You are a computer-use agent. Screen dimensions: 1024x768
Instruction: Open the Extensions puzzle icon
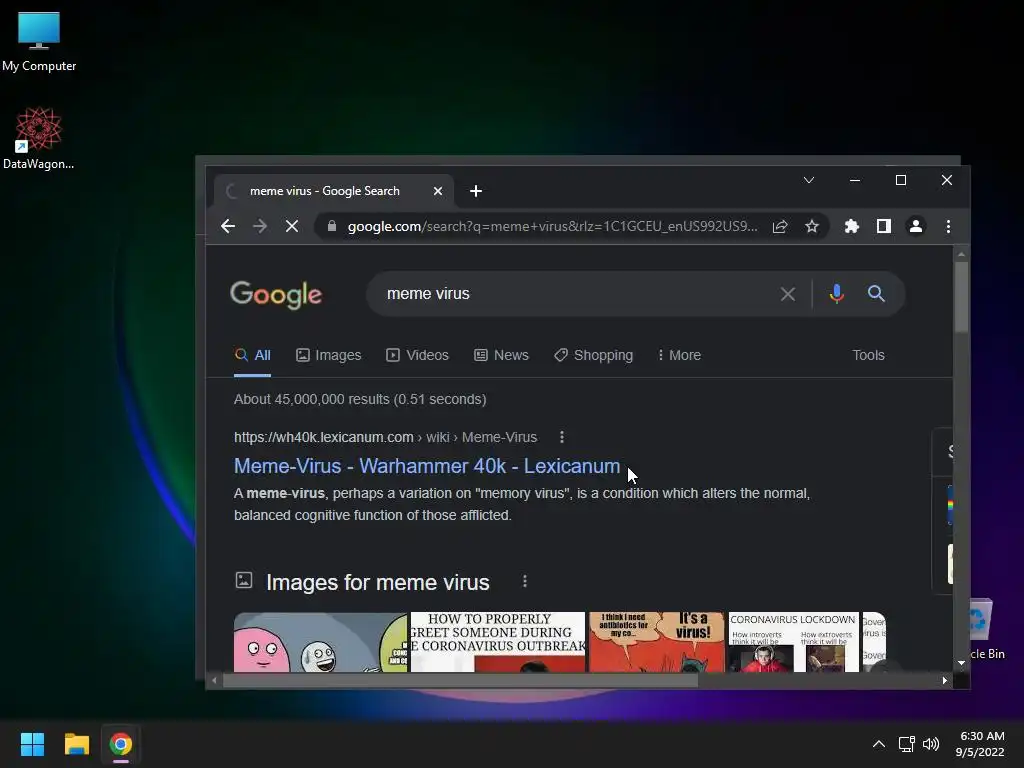[852, 227]
